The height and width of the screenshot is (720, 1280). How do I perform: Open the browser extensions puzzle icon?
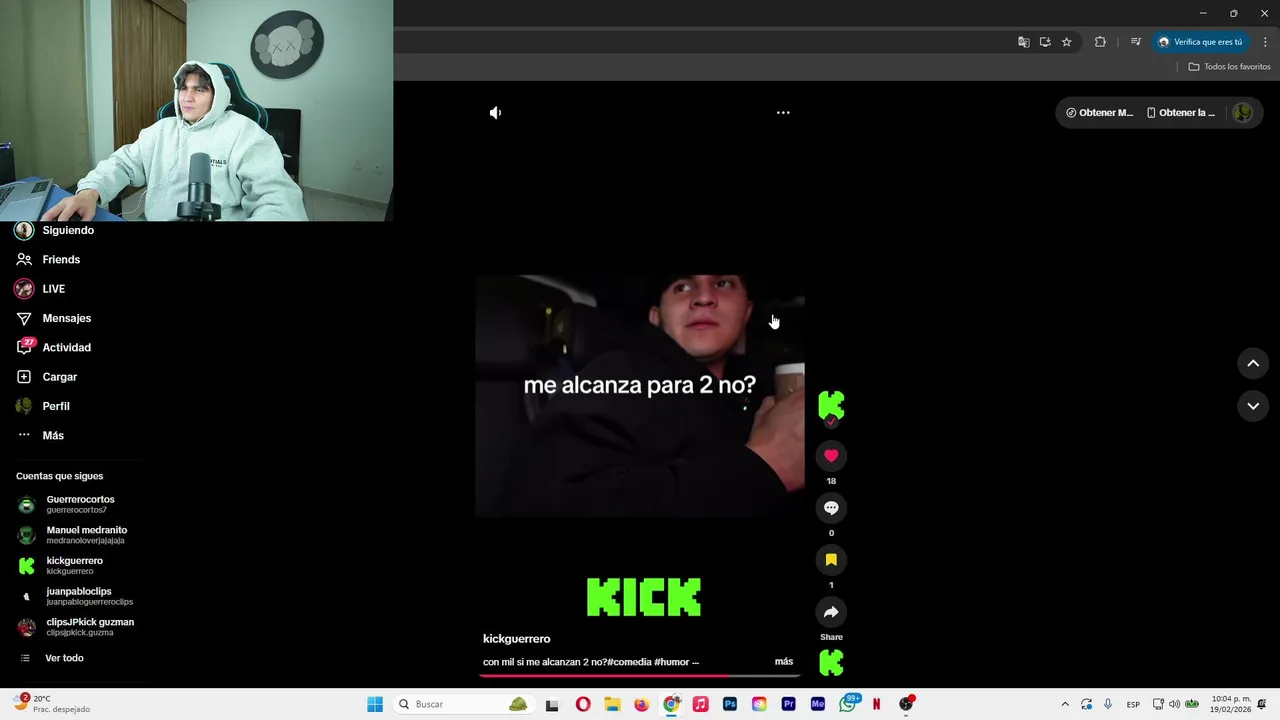pyautogui.click(x=1100, y=42)
